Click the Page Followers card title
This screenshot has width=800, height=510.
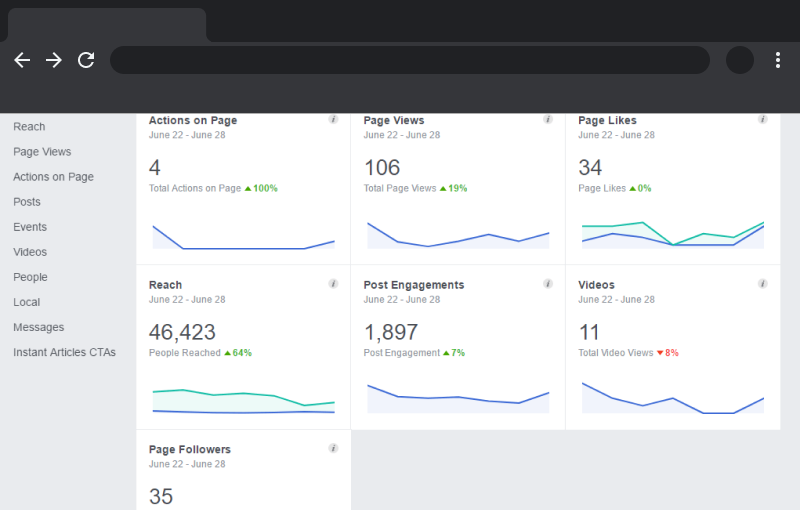pyautogui.click(x=190, y=449)
